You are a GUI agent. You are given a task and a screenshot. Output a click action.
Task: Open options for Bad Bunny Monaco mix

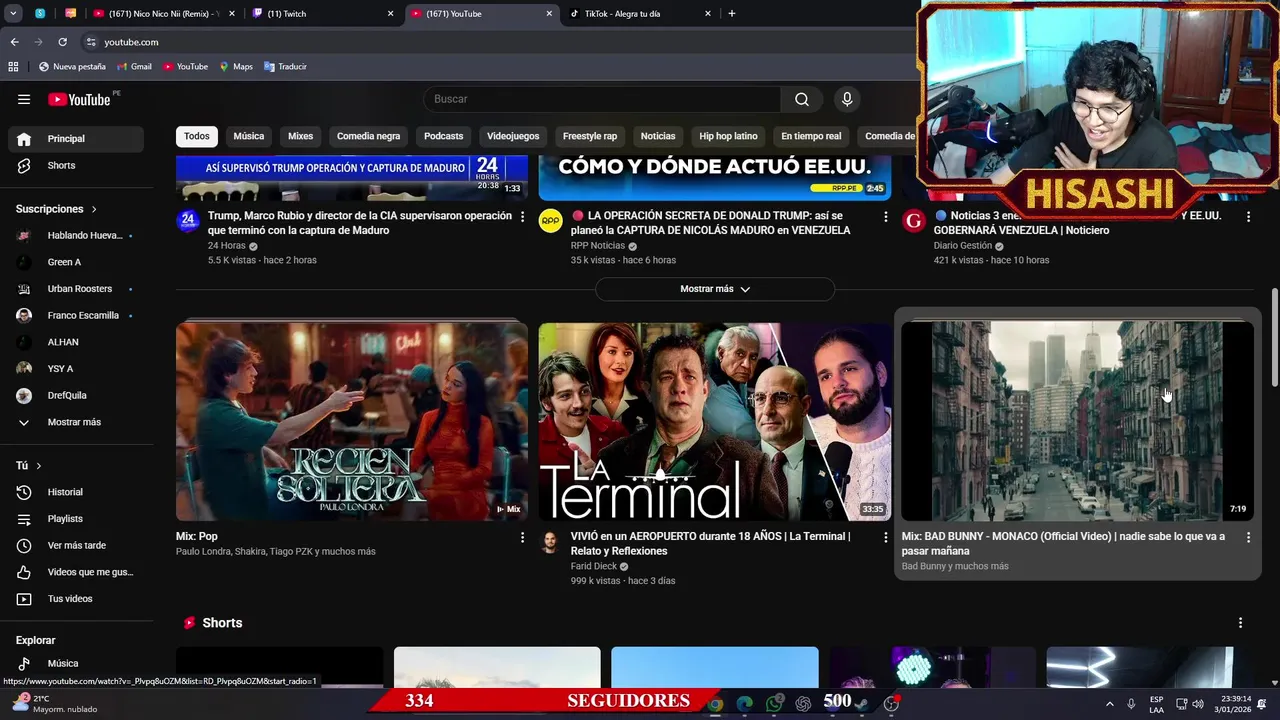click(x=1248, y=537)
